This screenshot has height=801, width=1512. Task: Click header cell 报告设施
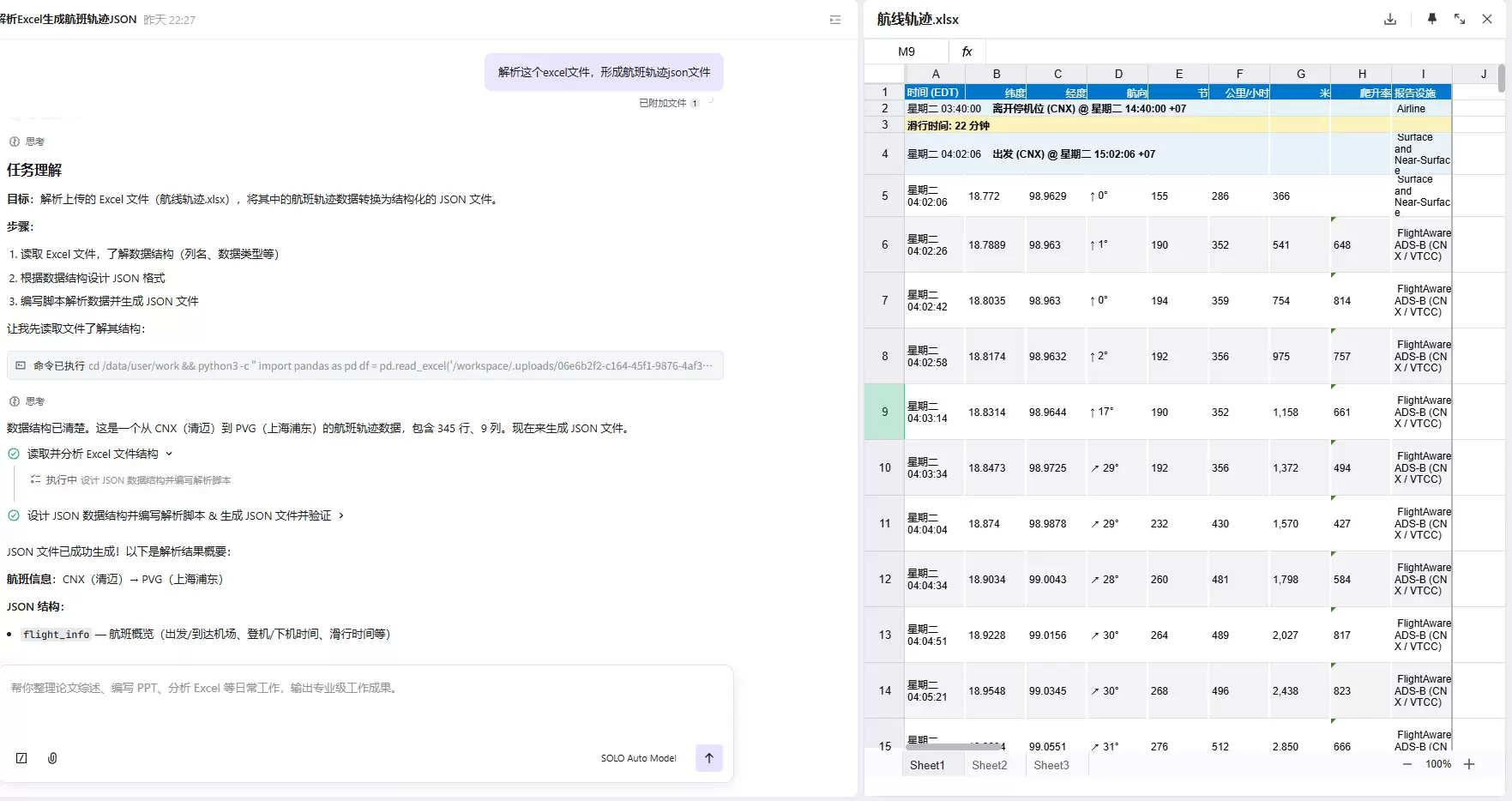[x=1422, y=92]
